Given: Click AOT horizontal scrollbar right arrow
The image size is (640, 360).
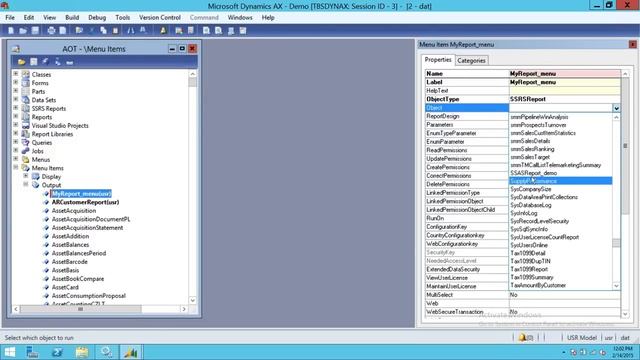Looking at the screenshot, I should tap(184, 309).
